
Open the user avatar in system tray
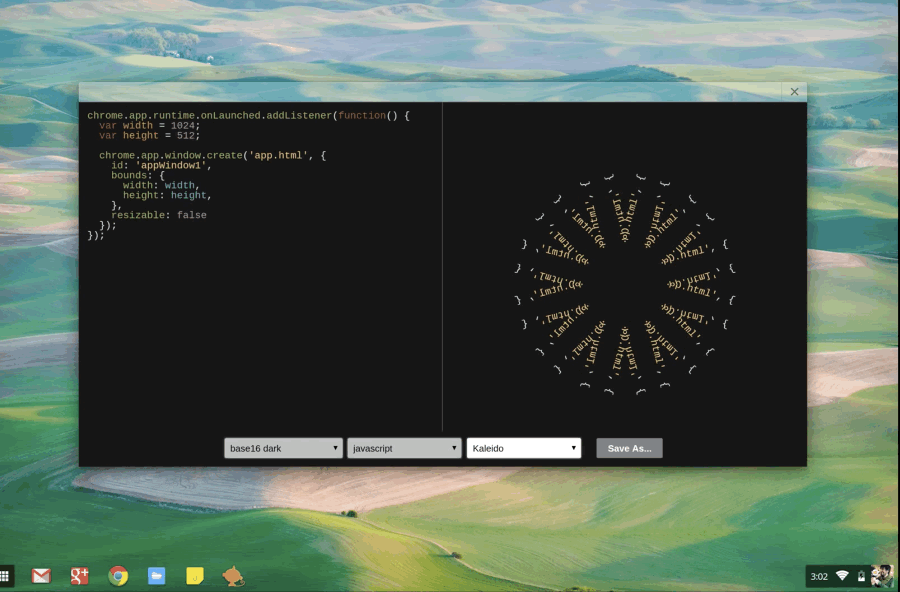point(882,576)
